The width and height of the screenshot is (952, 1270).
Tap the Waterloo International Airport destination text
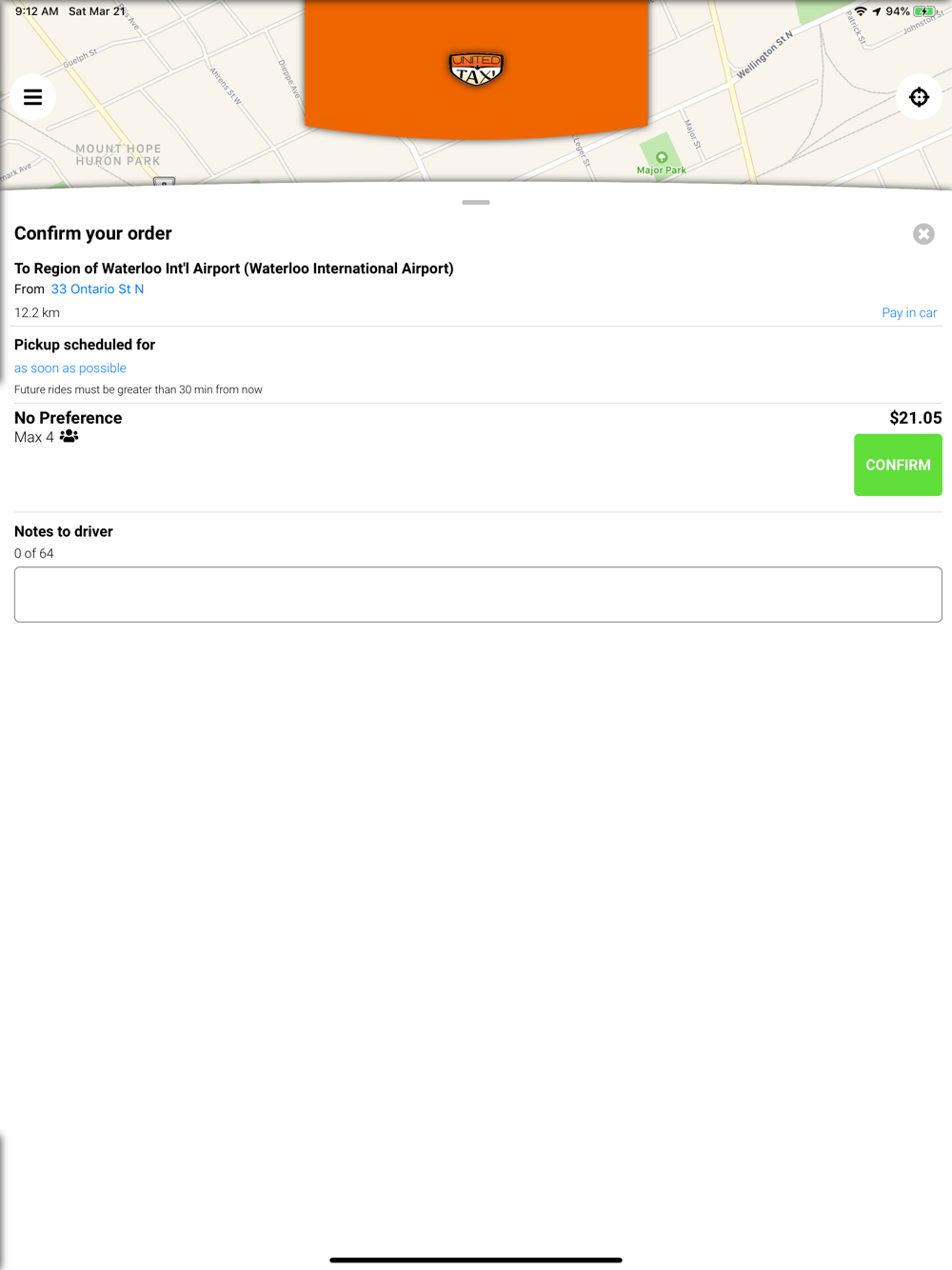click(234, 268)
